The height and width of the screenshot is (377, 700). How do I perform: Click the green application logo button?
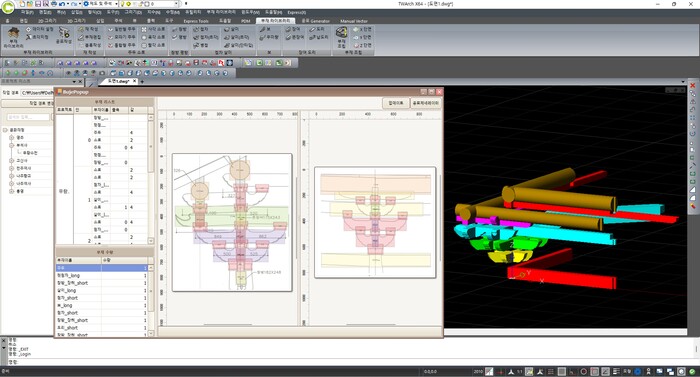pyautogui.click(x=8, y=8)
